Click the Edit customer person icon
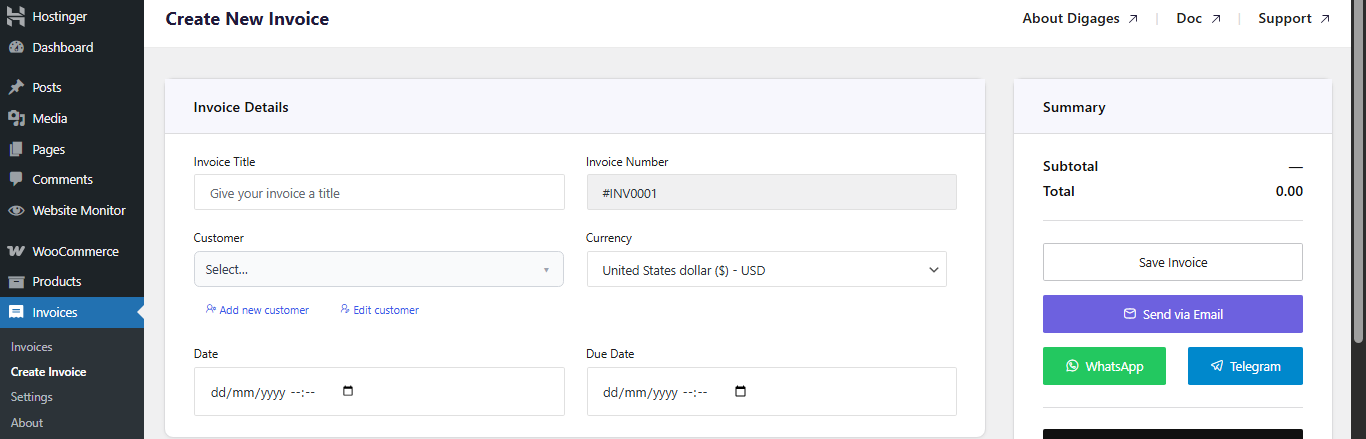 [345, 309]
